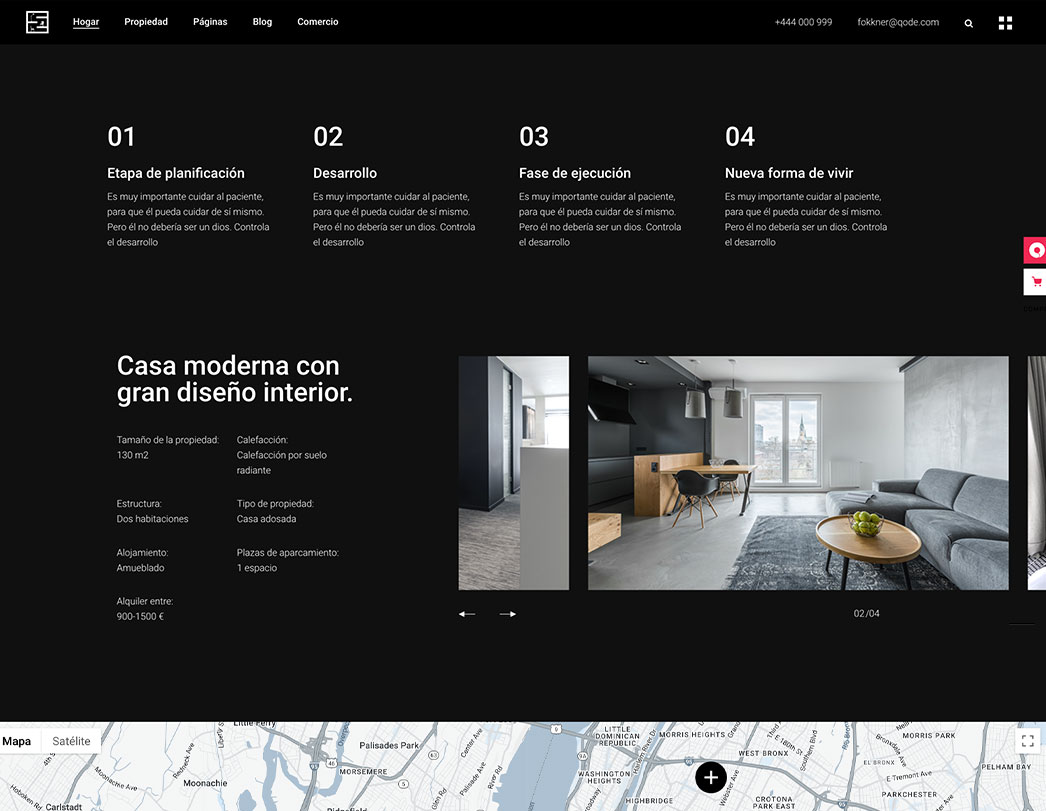Click heading 'Nueva forma de vivir'
Image resolution: width=1046 pixels, height=811 pixels.
789,173
